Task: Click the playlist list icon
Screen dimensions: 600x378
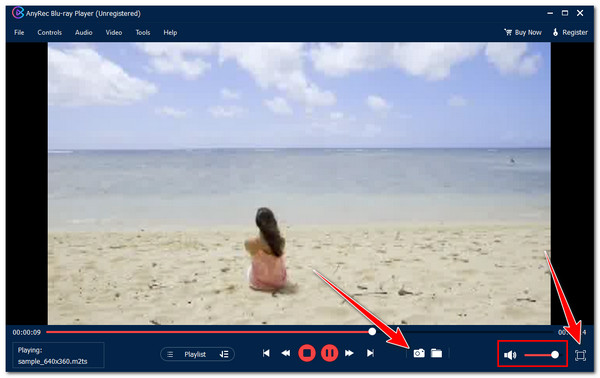Action: tap(170, 354)
